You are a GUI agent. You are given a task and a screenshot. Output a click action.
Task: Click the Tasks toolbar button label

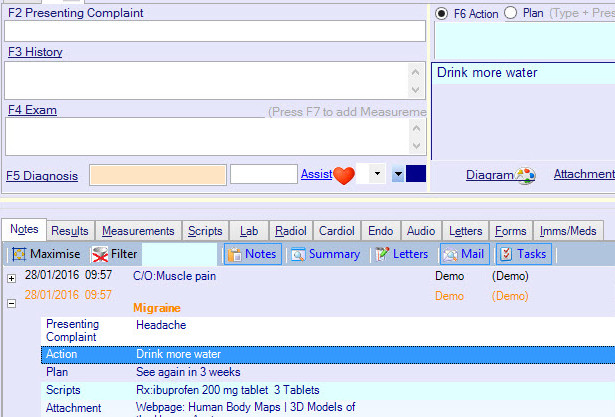coord(531,254)
